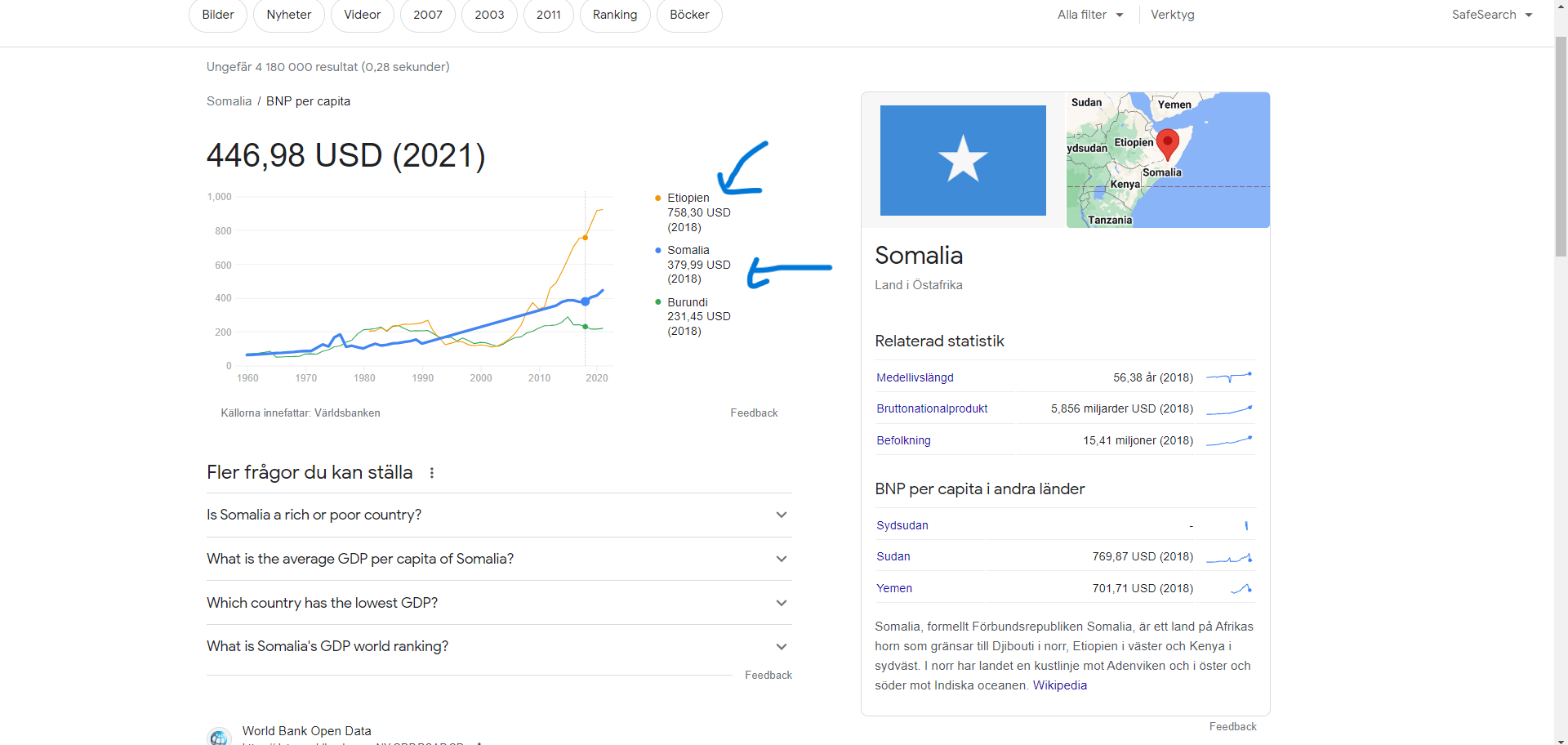Click the Verktyg button
The height and width of the screenshot is (745, 1568).
[x=1172, y=15]
